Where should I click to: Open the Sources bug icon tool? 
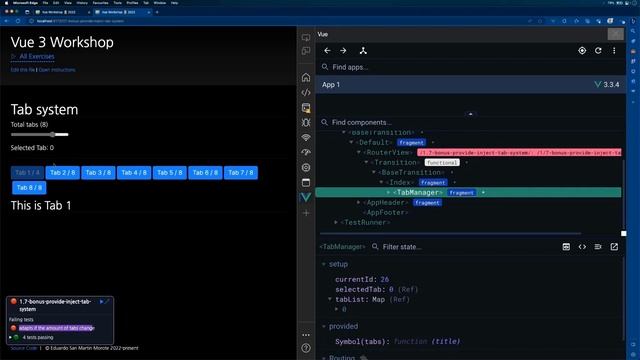(x=306, y=122)
